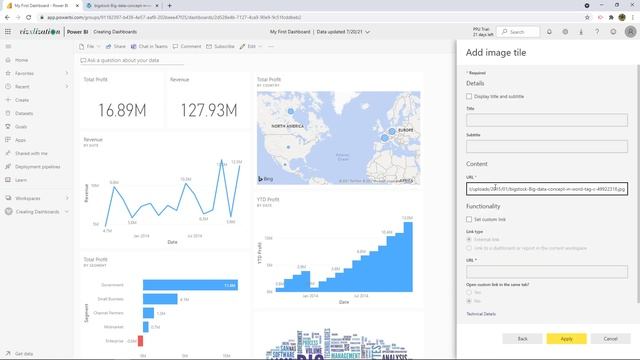Expand the Creating Dashboards workspace chevron
This screenshot has height=360, width=640.
(67, 212)
